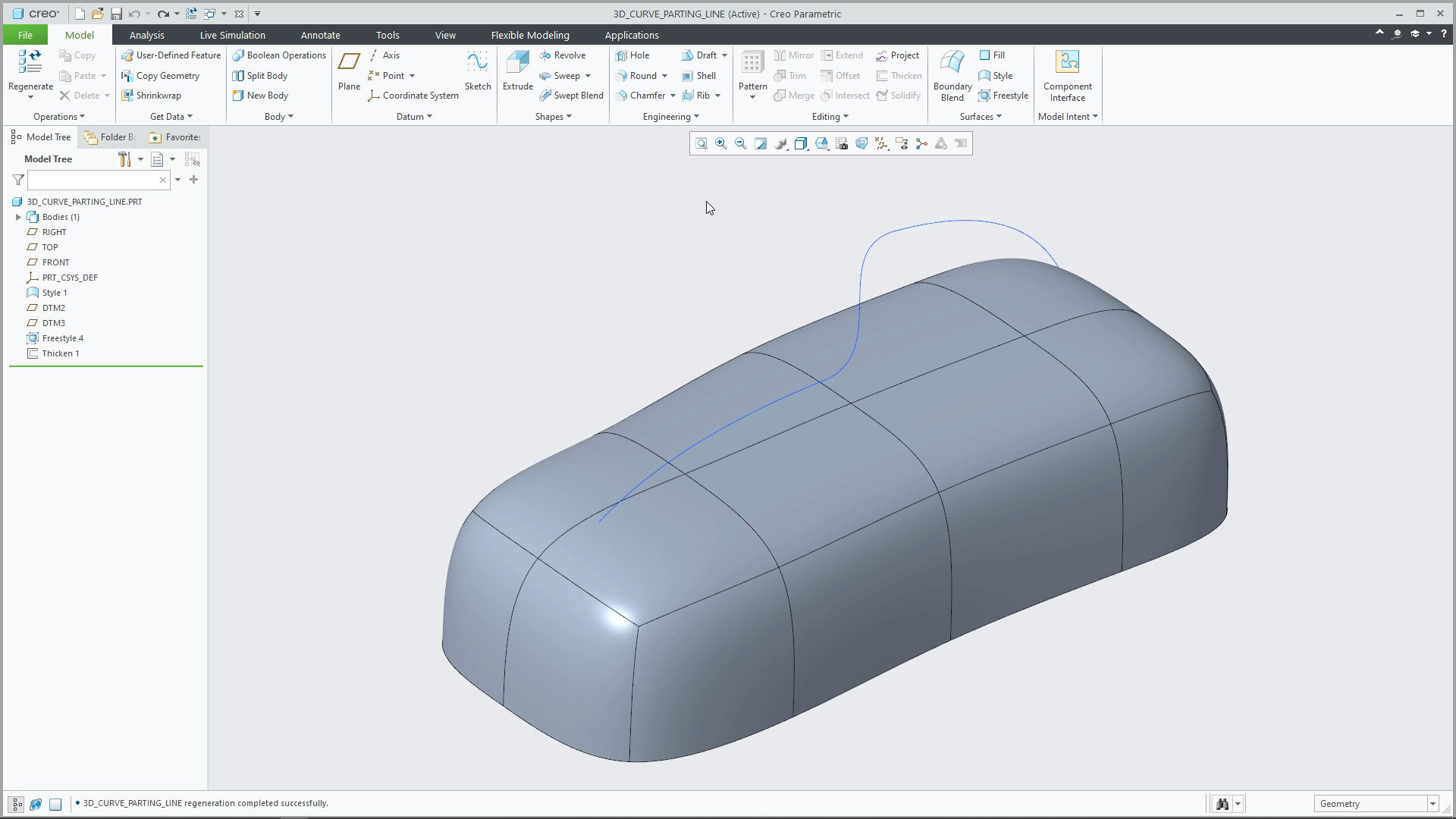Toggle the Perspective View icon

(x=861, y=143)
